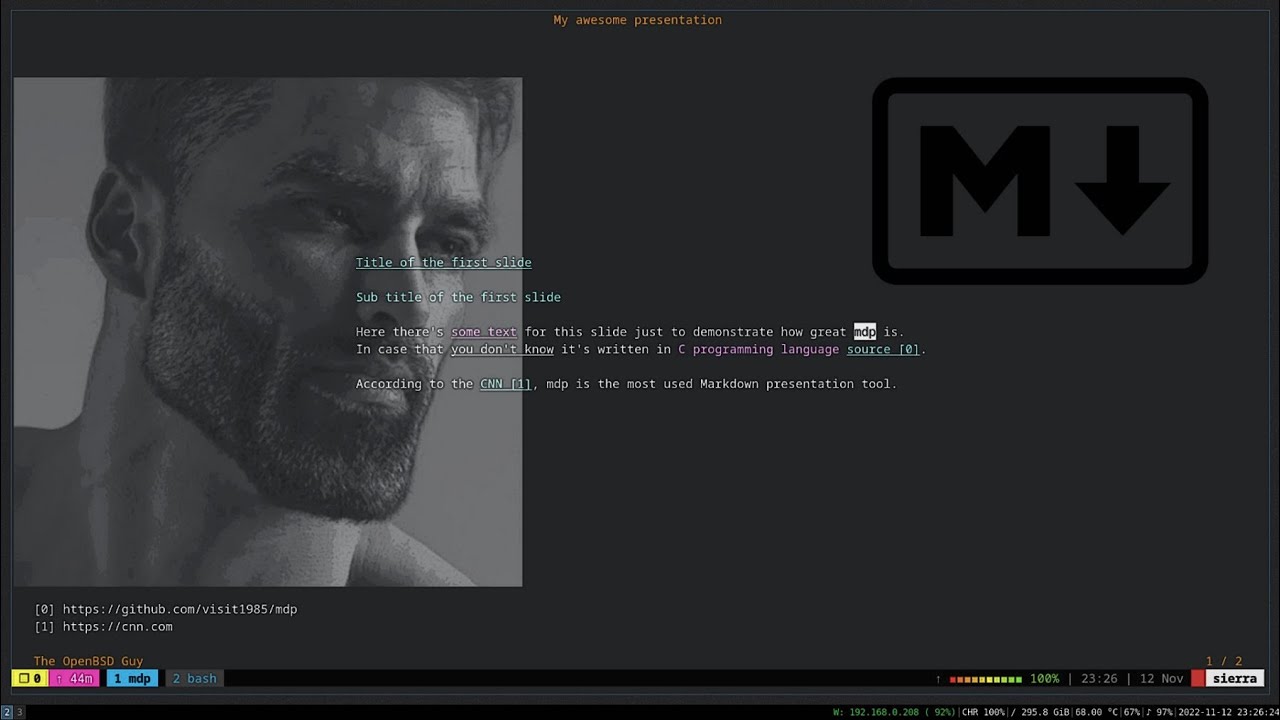Viewport: 1280px width, 720px height.
Task: Click the '295.8 GiB' disk status
Action: point(1041,712)
